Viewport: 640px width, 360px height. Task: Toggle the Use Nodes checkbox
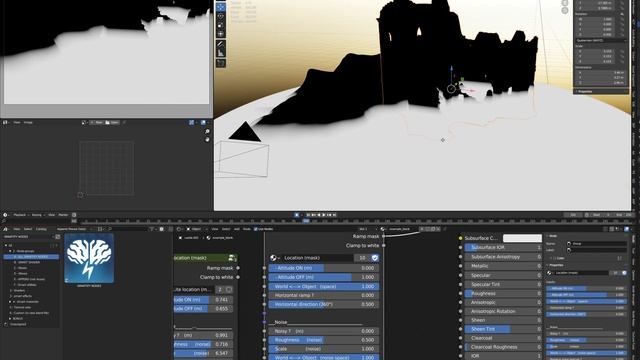coord(256,229)
